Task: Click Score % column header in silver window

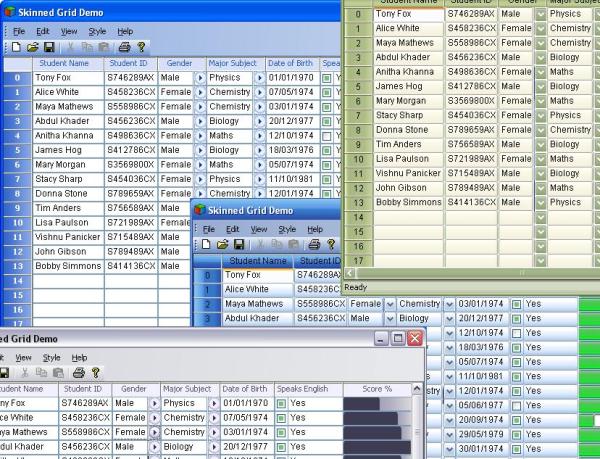Action: (x=377, y=389)
